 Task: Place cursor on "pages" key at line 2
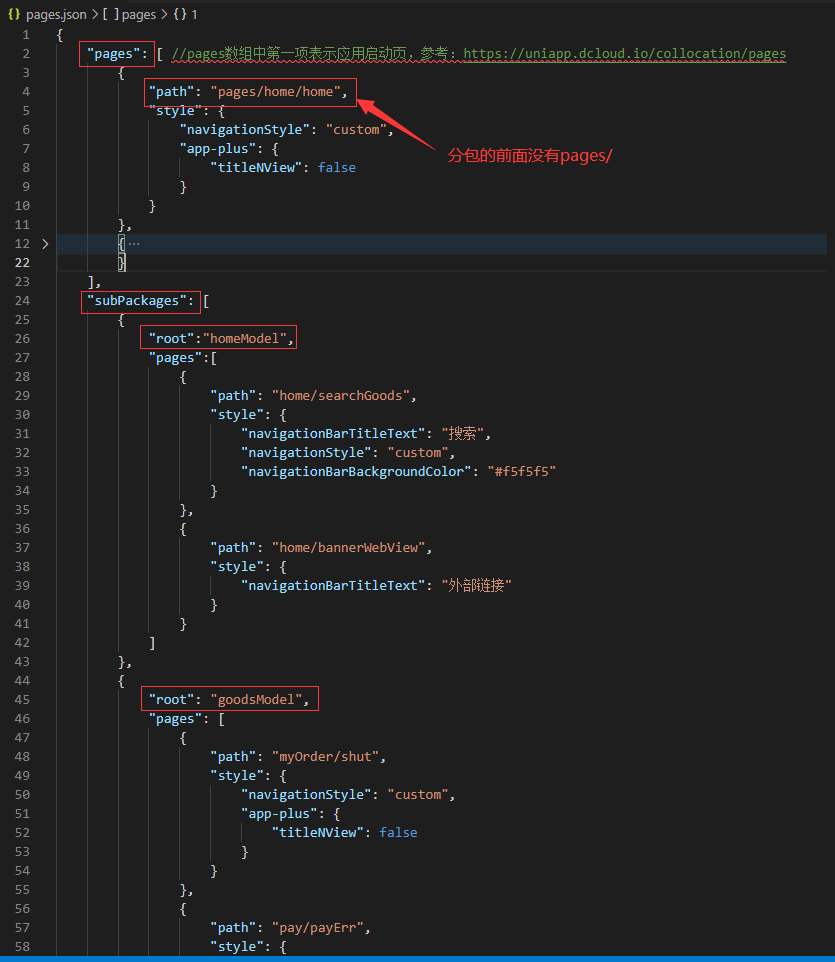114,53
